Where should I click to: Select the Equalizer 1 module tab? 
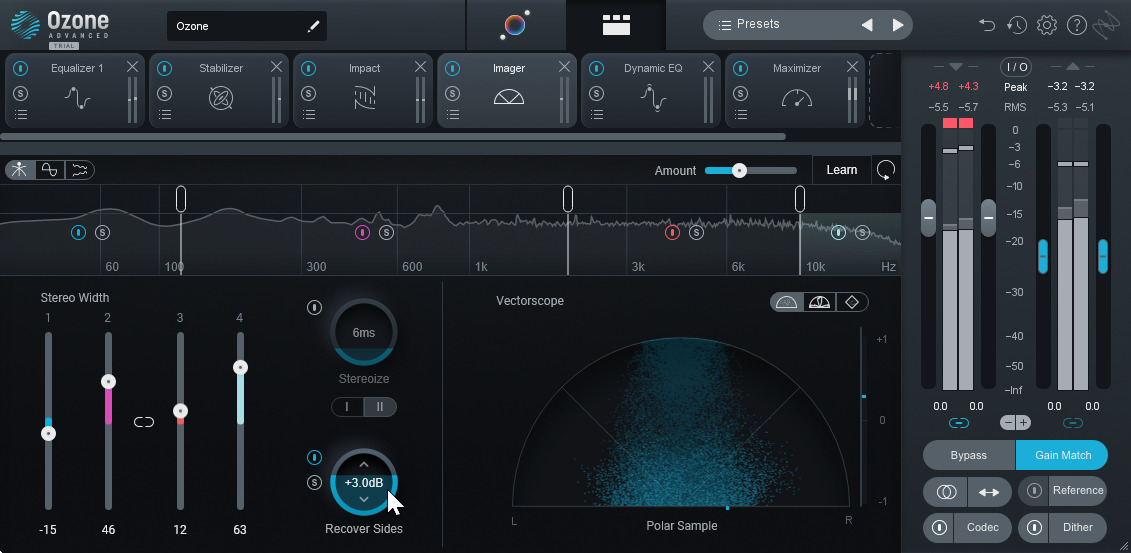click(76, 91)
